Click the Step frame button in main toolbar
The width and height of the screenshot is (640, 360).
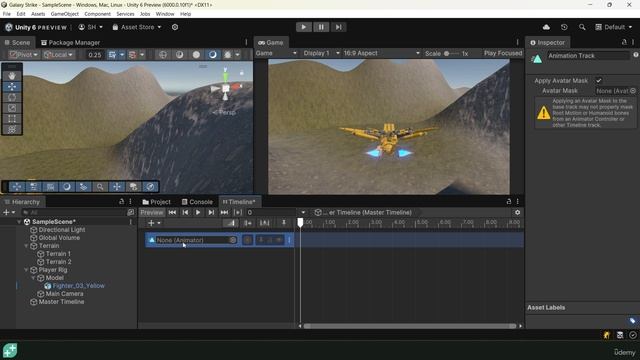tap(338, 27)
